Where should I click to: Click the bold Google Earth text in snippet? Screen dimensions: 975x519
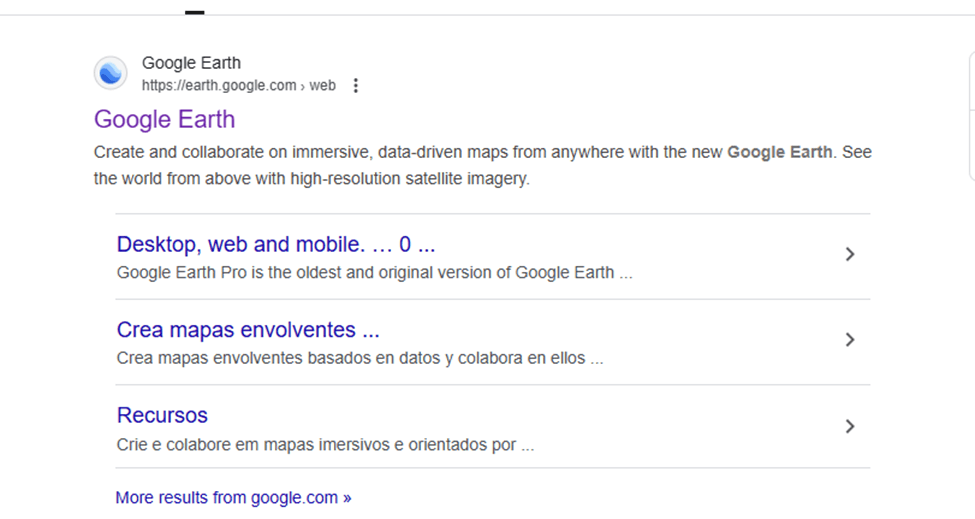tap(779, 153)
